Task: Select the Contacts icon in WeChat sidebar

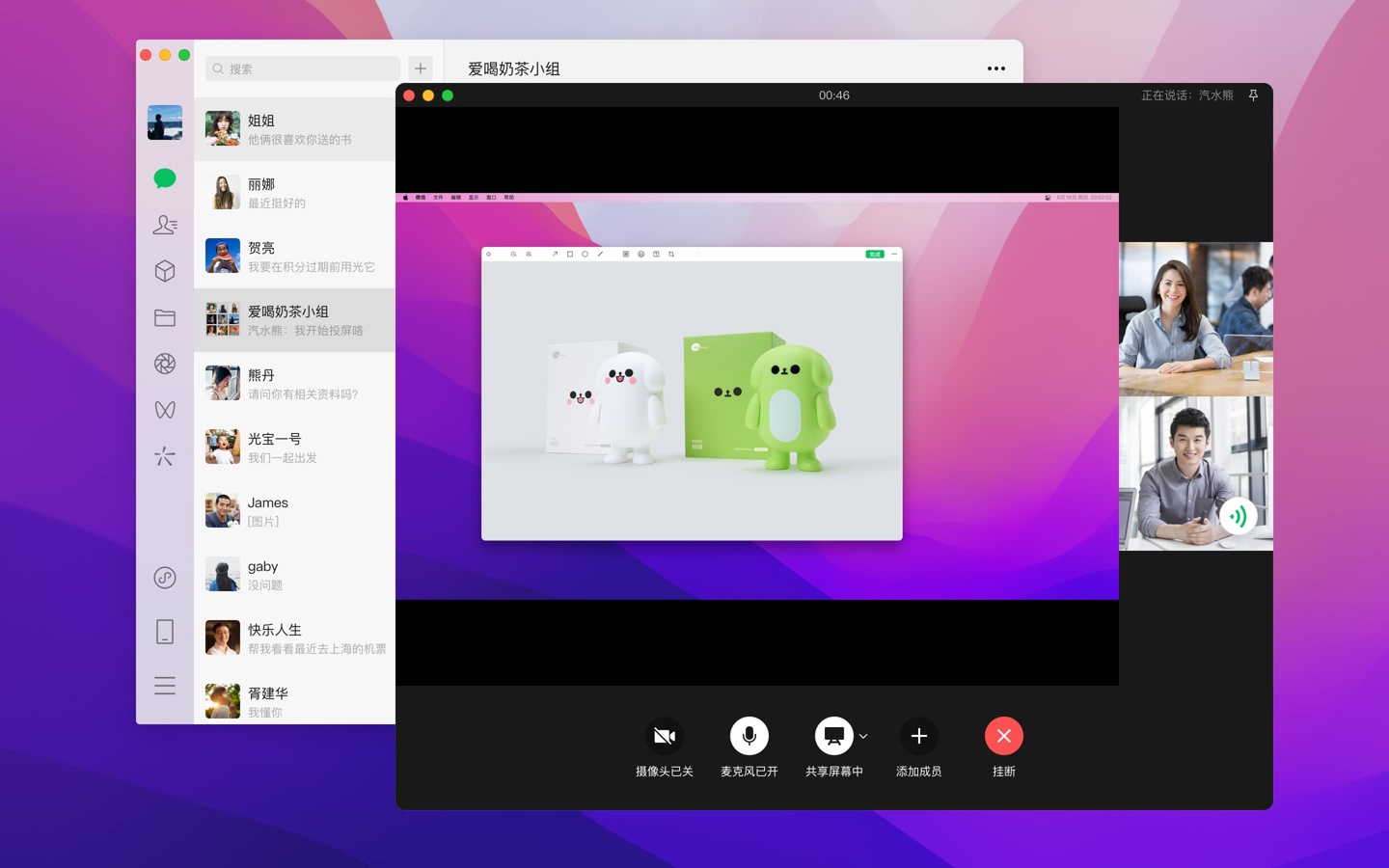Action: [x=164, y=225]
